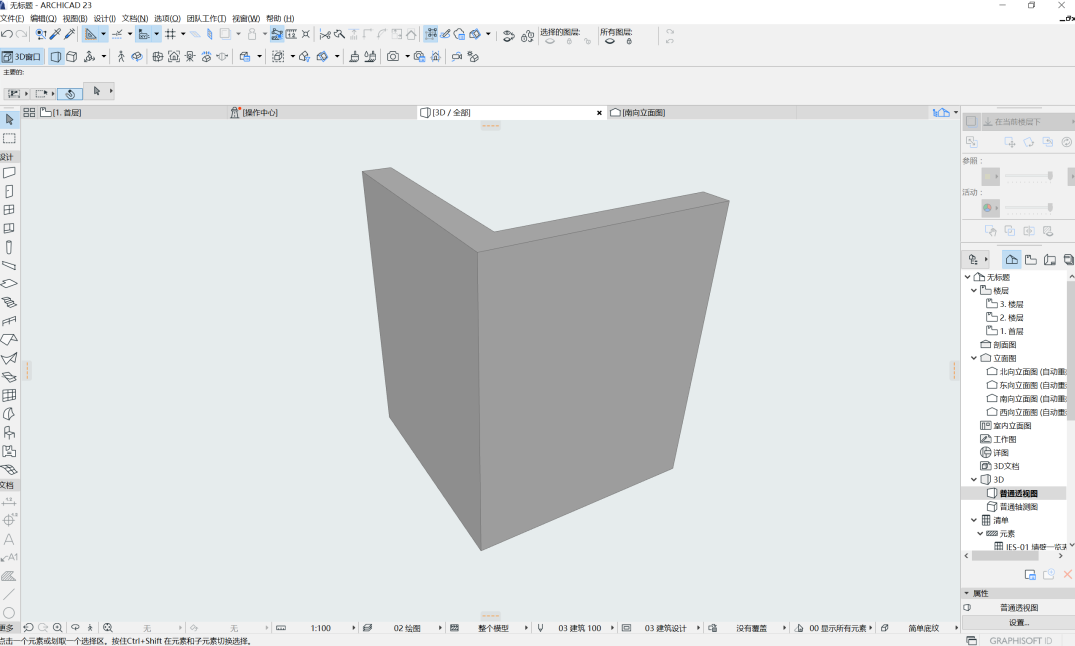Select the Text tool letter A
1075x646 pixels.
coord(9,540)
